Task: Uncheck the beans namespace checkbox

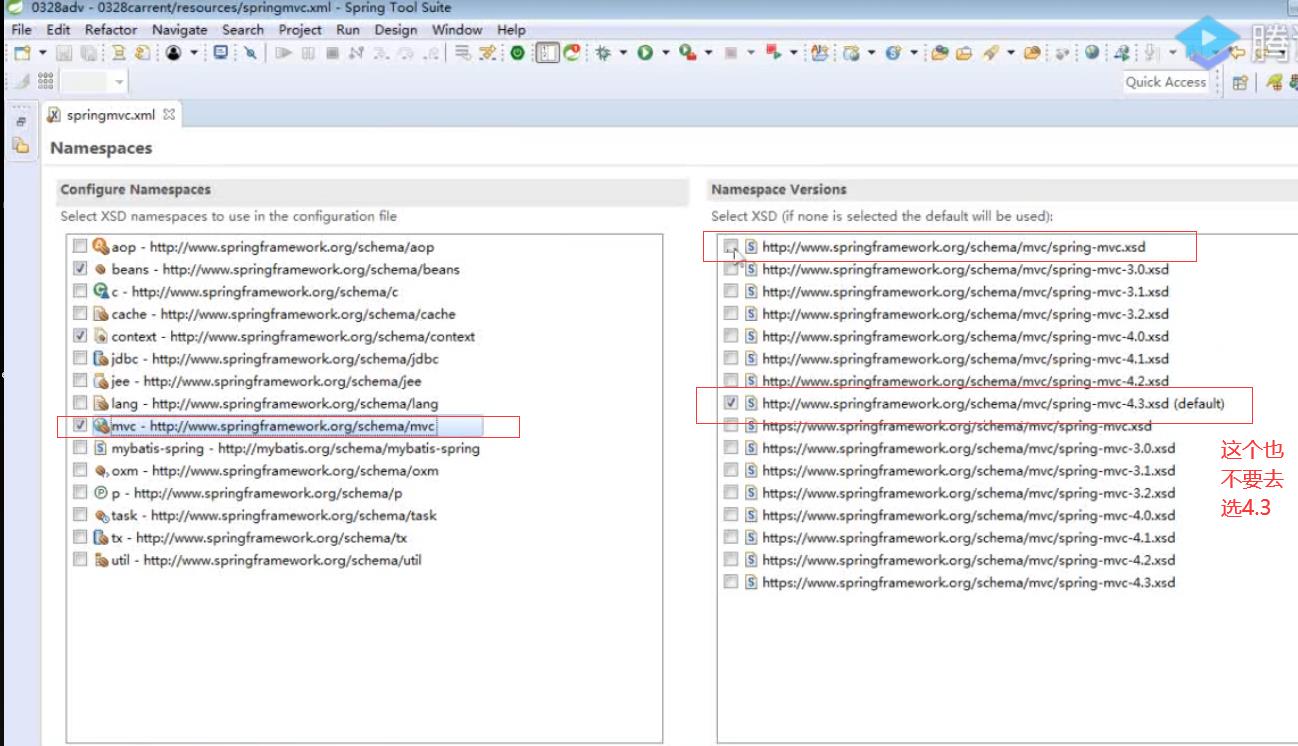Action: click(x=80, y=269)
